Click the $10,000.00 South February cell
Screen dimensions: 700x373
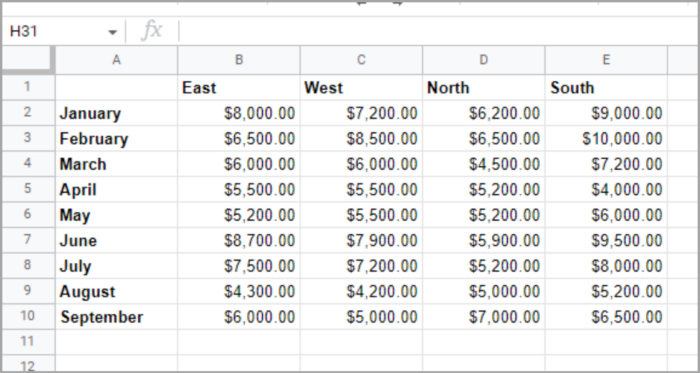tap(606, 138)
